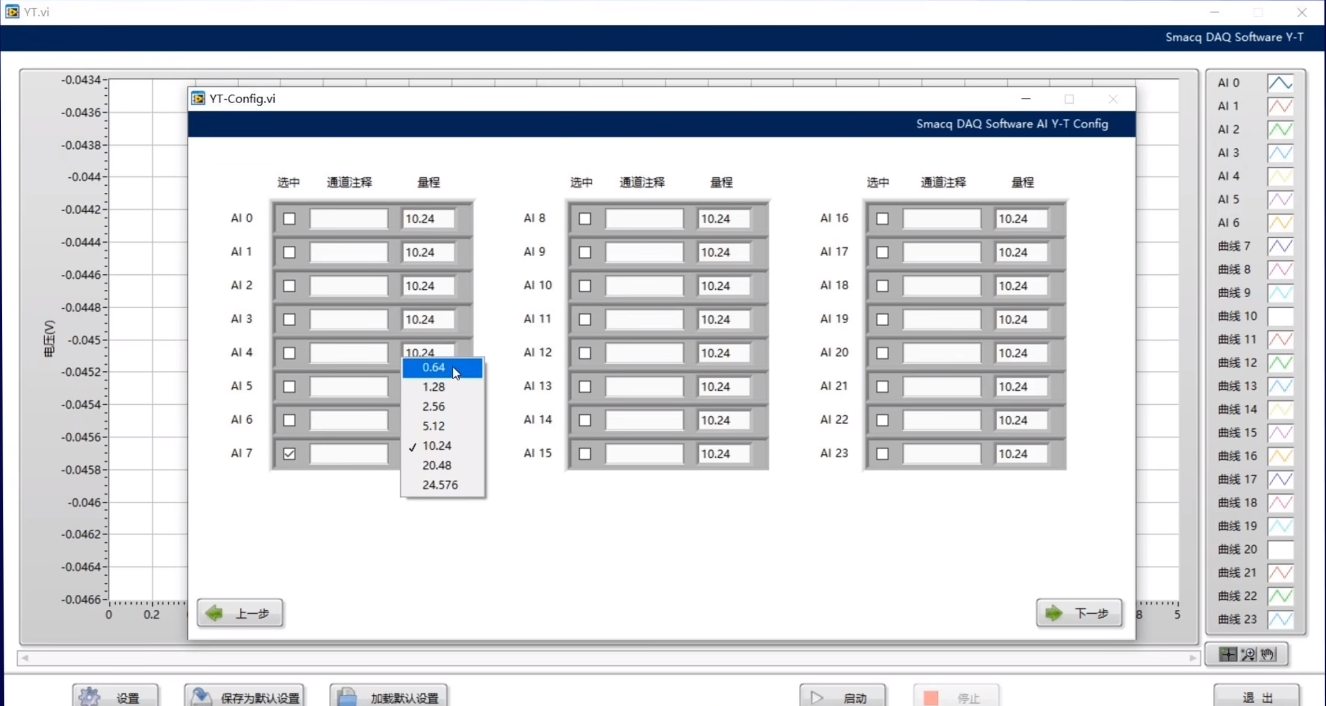This screenshot has width=1326, height=706.
Task: Expand the AI 19 range selector
Action: point(1021,320)
